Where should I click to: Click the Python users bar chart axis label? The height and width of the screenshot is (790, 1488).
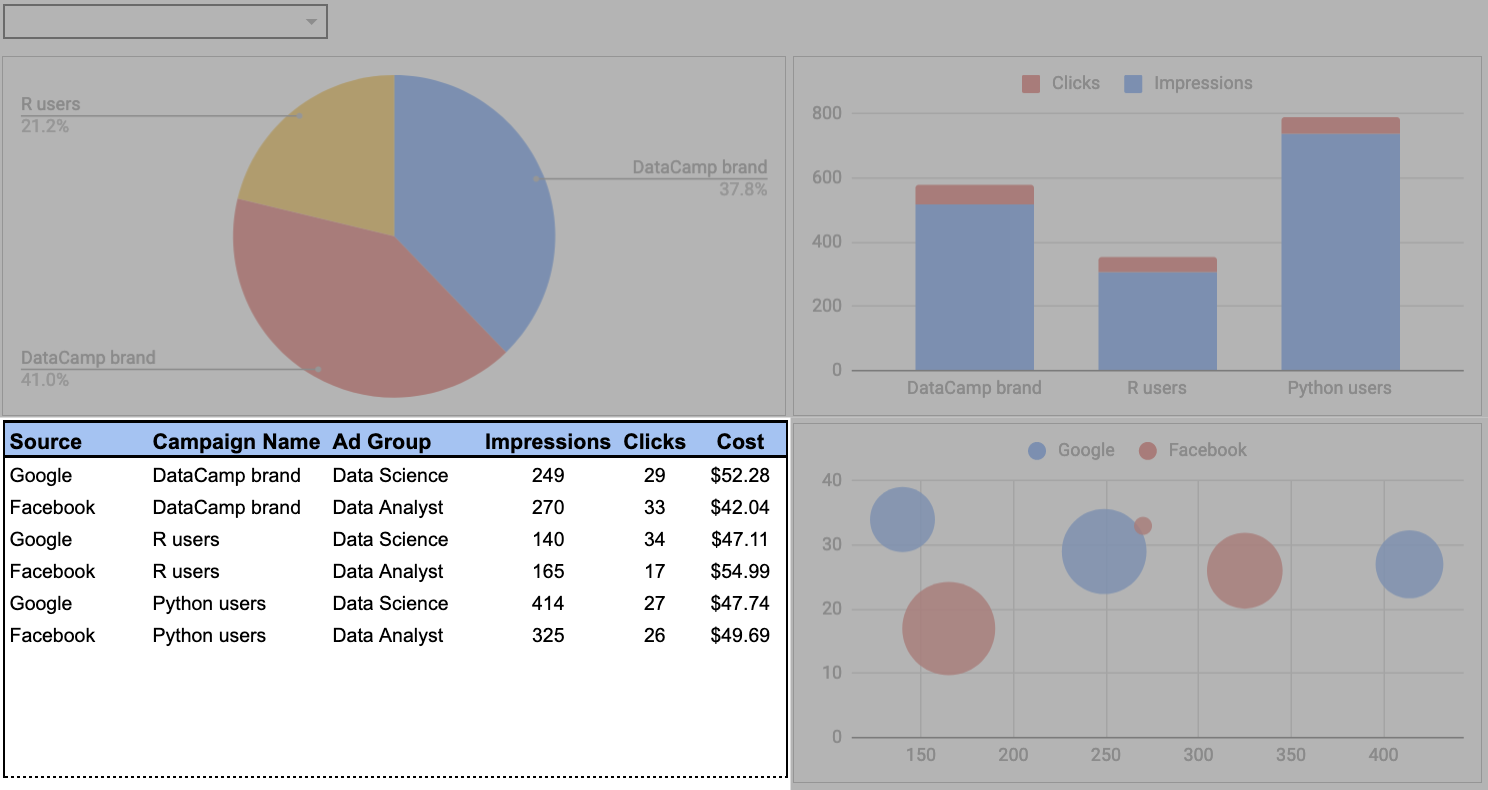pos(1339,388)
